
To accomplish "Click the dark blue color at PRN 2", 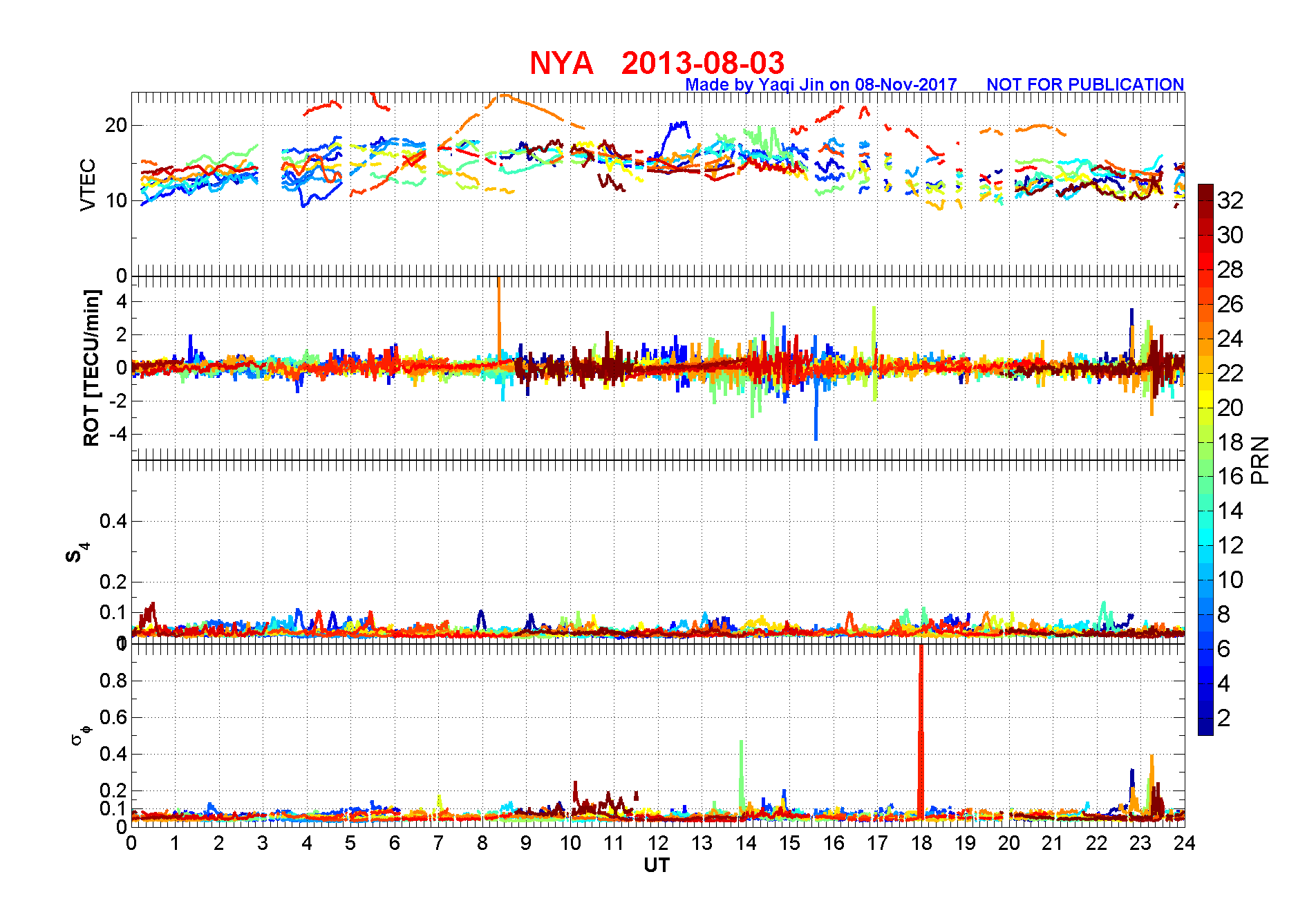I will 1205,718.
